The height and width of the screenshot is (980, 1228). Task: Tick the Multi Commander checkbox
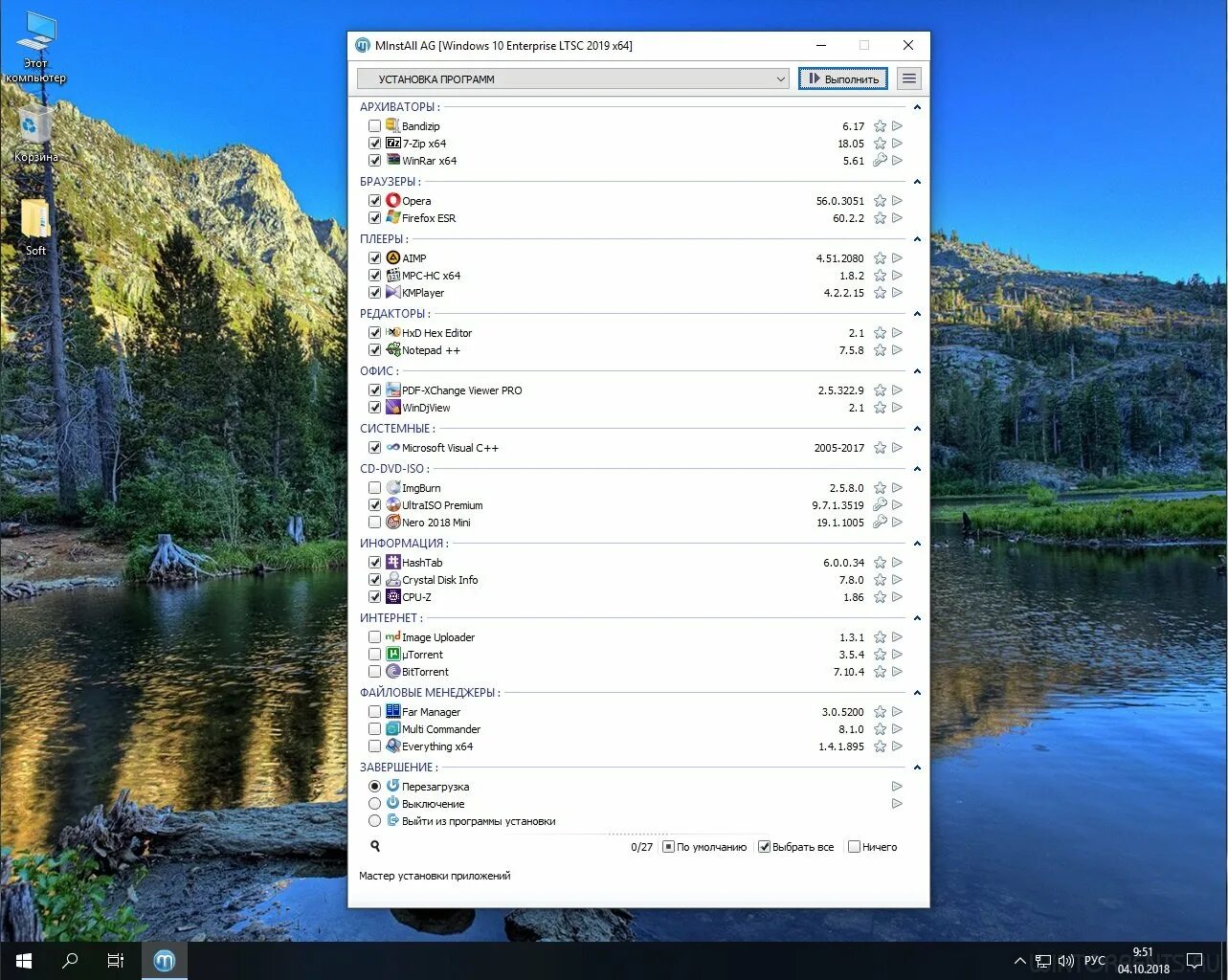tap(374, 729)
